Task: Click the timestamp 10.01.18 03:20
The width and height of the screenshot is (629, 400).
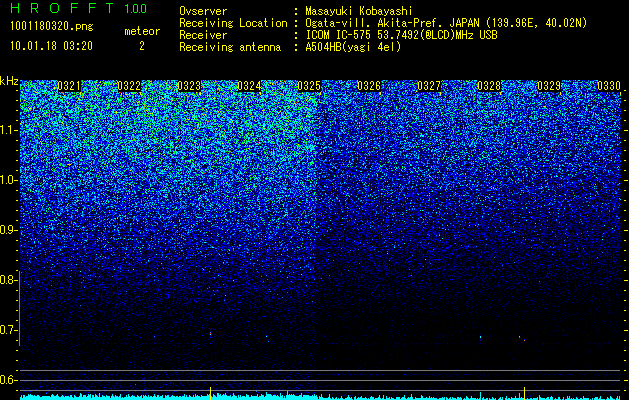Action: coord(52,46)
